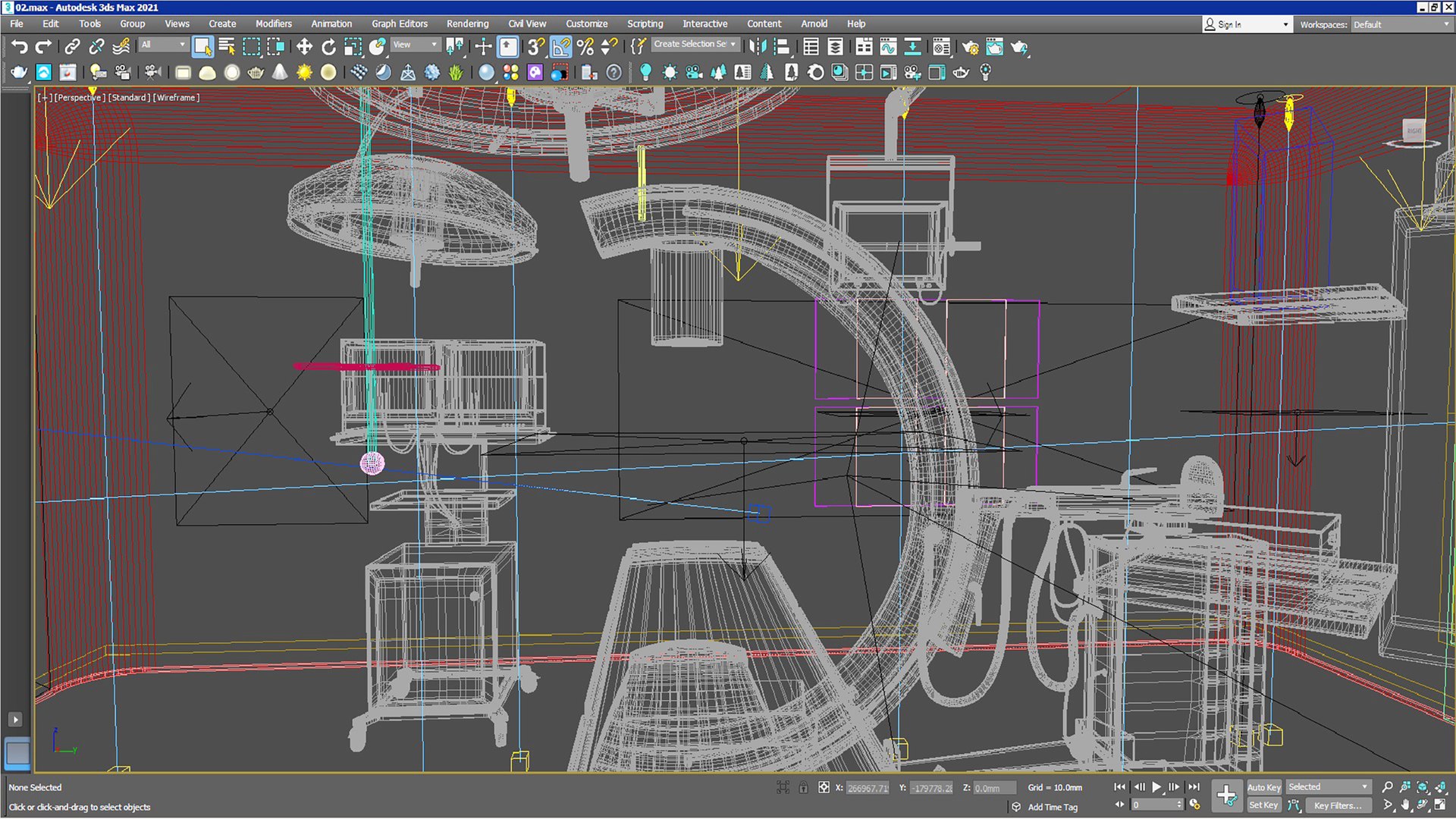Click the Select and Place tool
The image size is (1456, 819).
coord(377,47)
